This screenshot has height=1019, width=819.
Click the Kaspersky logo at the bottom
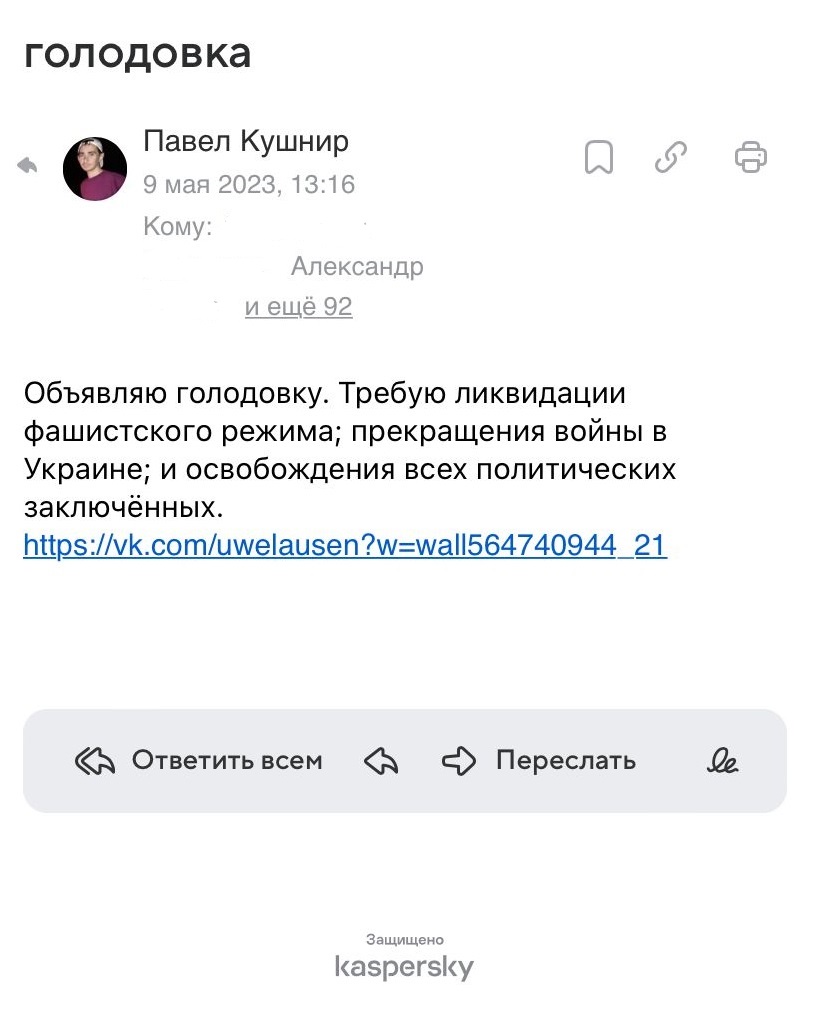click(404, 967)
